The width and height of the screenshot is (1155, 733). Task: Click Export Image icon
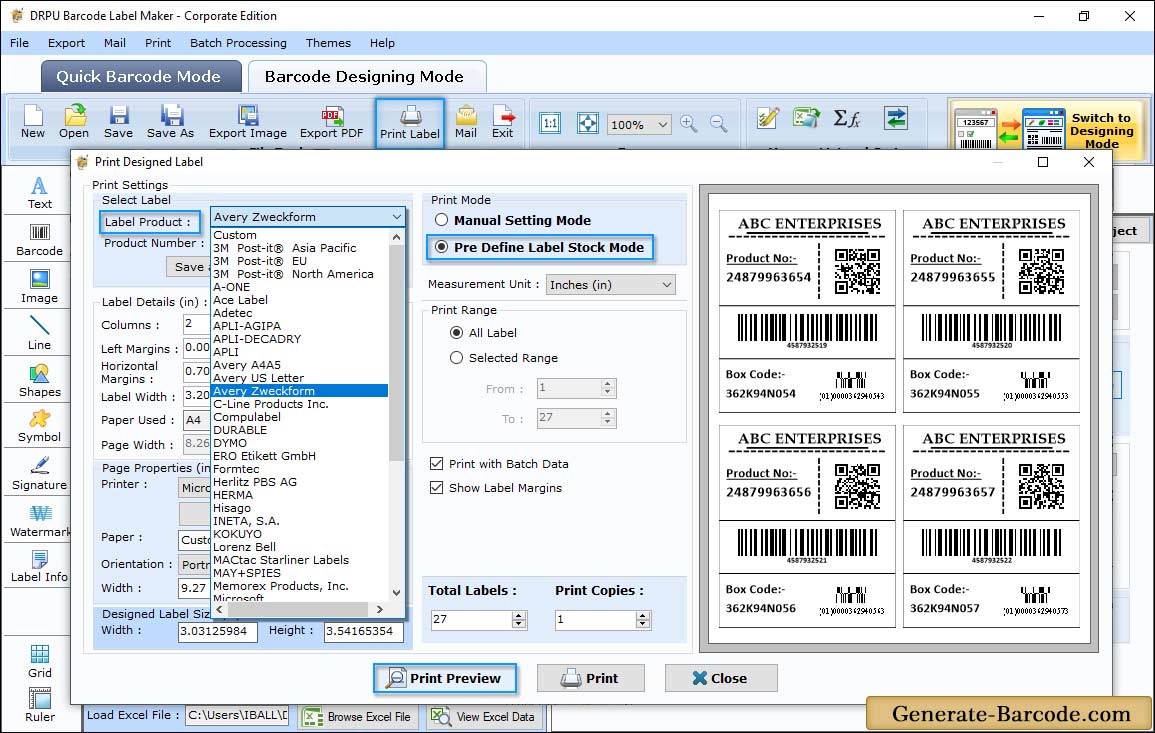click(x=248, y=122)
